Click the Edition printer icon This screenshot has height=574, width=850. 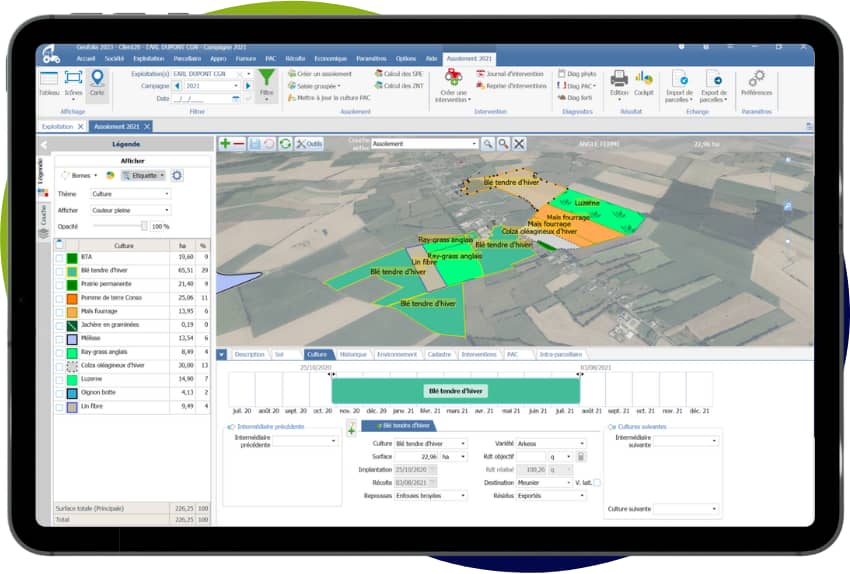pos(619,82)
